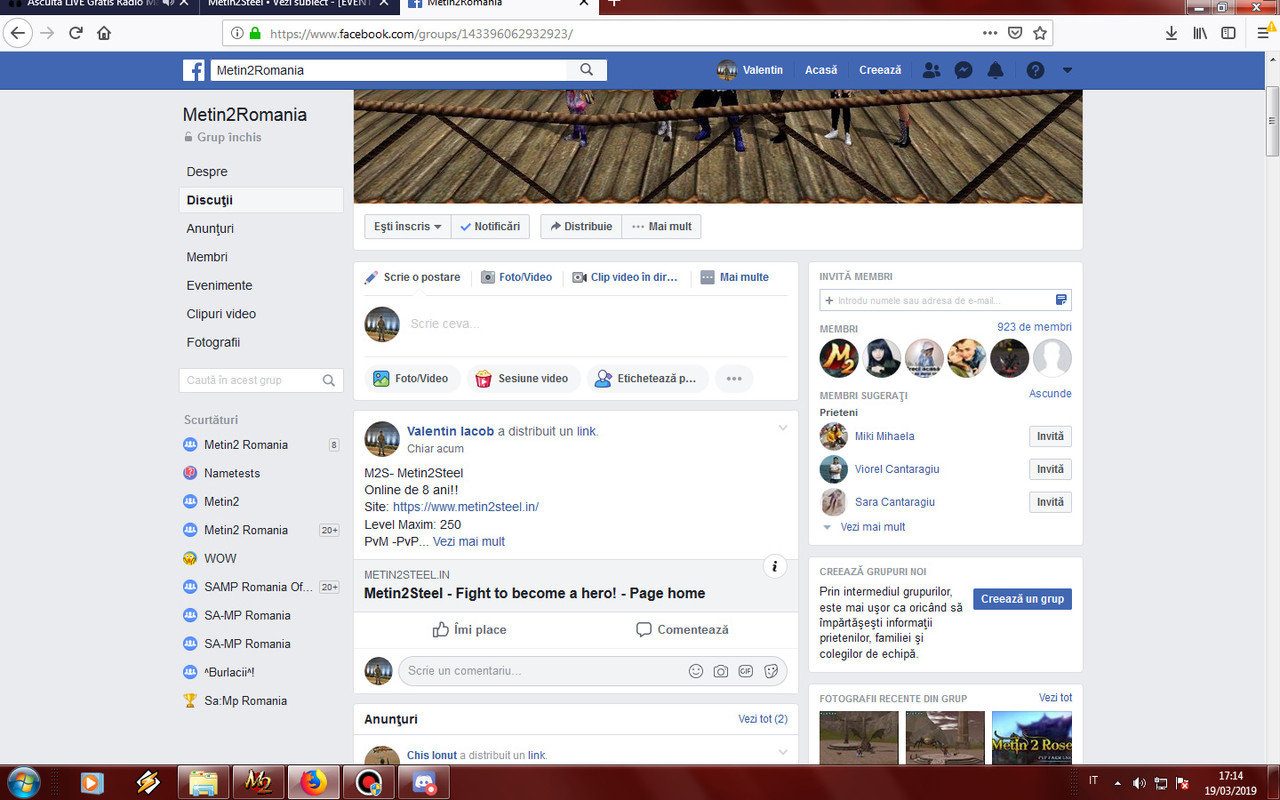The image size is (1280, 800).
Task: Click Îmi place on Valentin's post
Action: tap(469, 630)
